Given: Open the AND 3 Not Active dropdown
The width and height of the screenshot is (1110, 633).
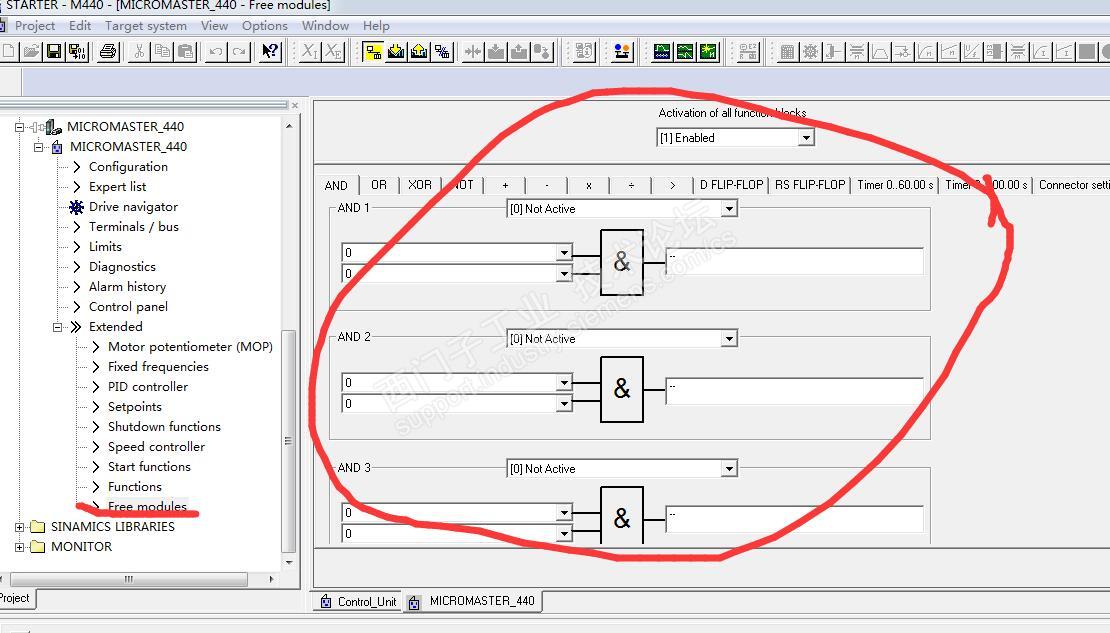Looking at the screenshot, I should coord(729,469).
